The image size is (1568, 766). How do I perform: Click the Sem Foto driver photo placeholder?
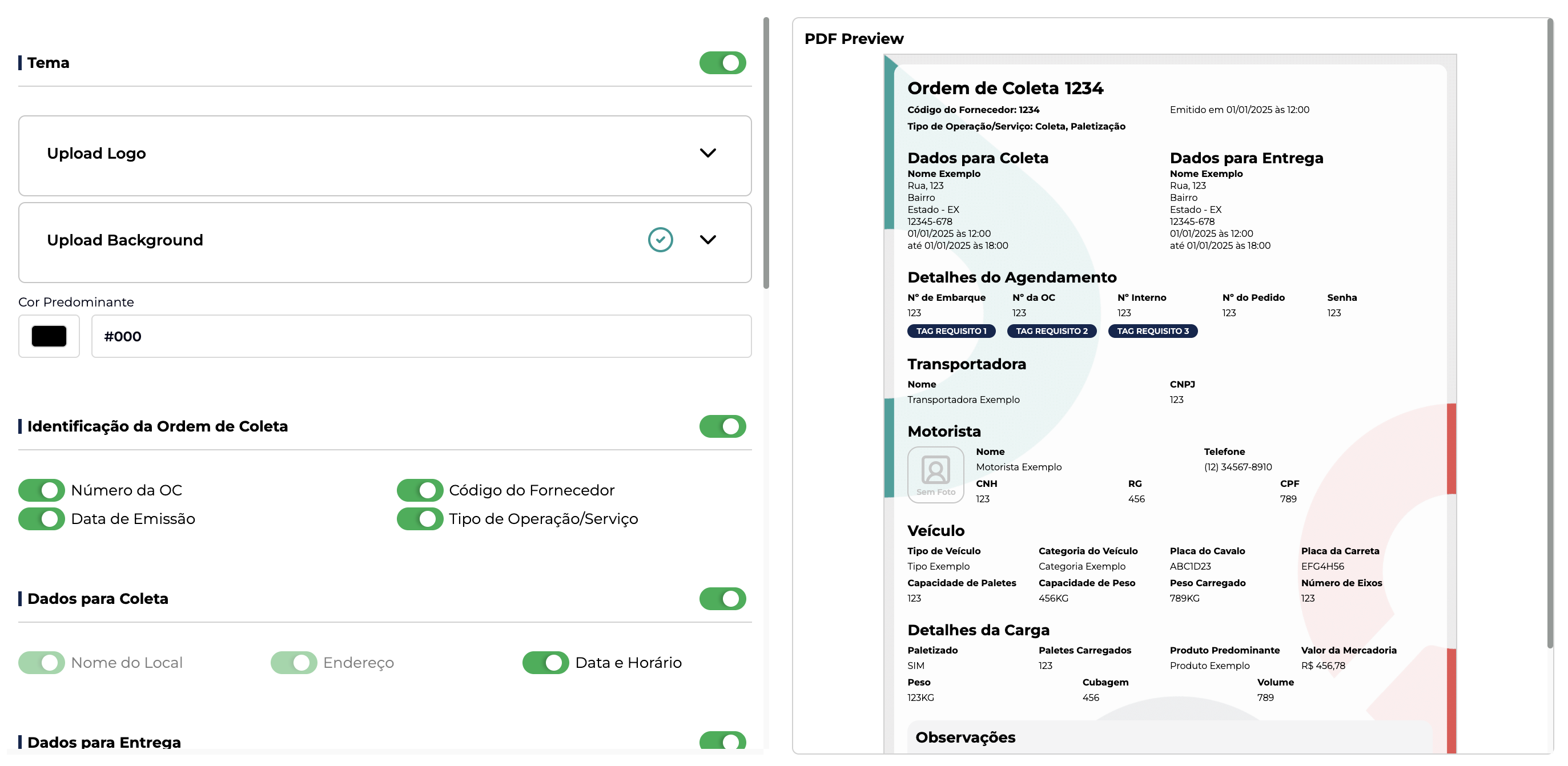tap(935, 474)
